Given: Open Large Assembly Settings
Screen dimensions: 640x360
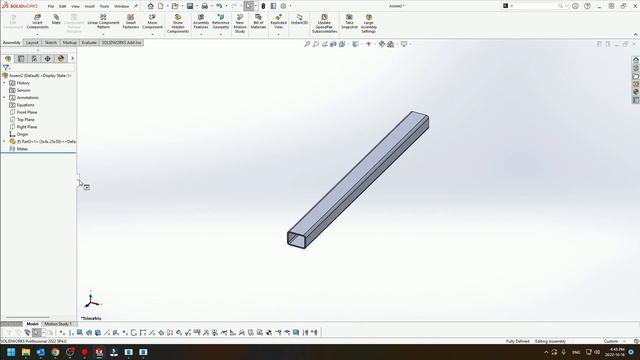Looking at the screenshot, I should click(369, 24).
